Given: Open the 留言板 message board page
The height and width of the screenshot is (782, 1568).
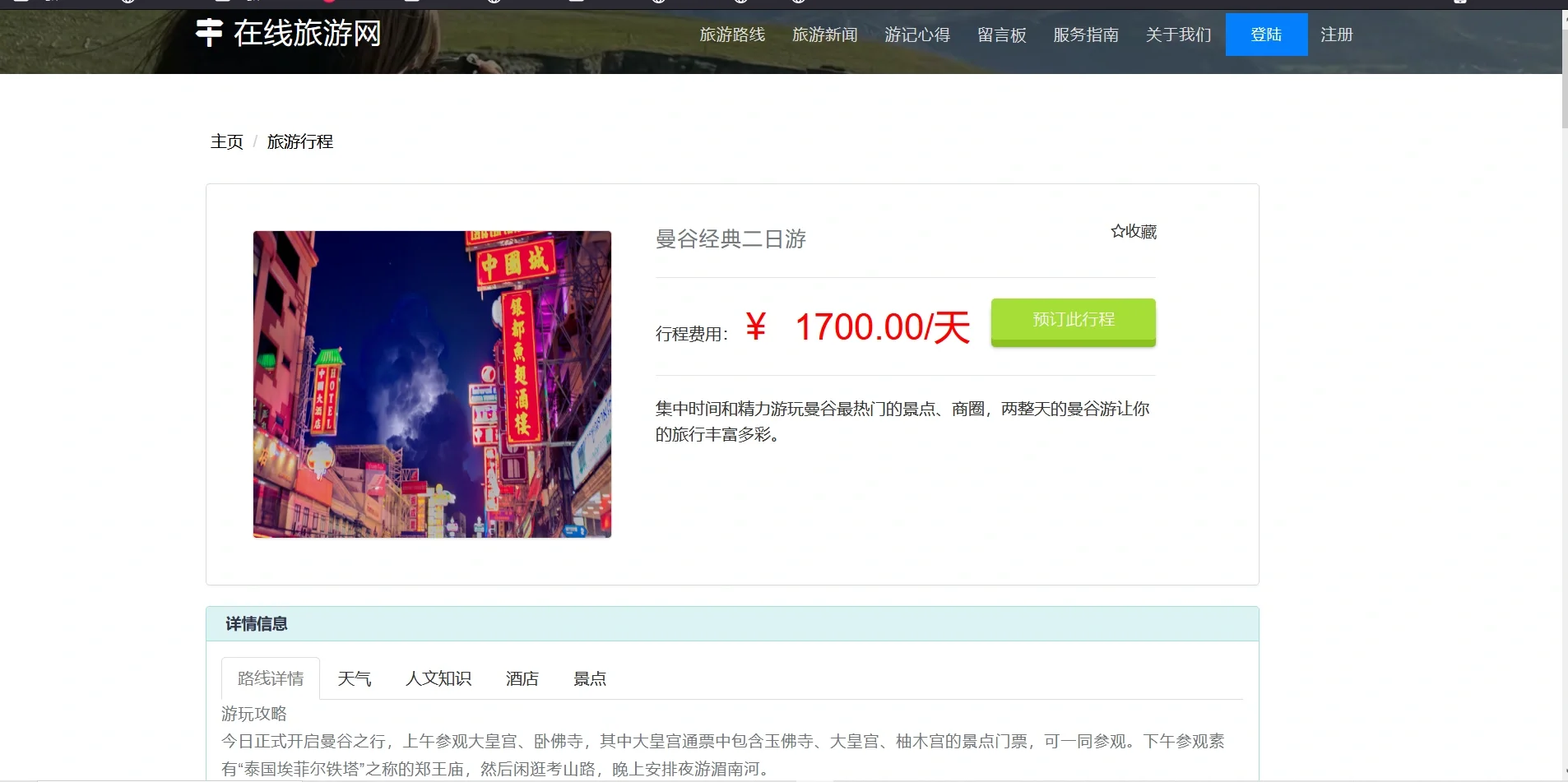Looking at the screenshot, I should (1001, 35).
